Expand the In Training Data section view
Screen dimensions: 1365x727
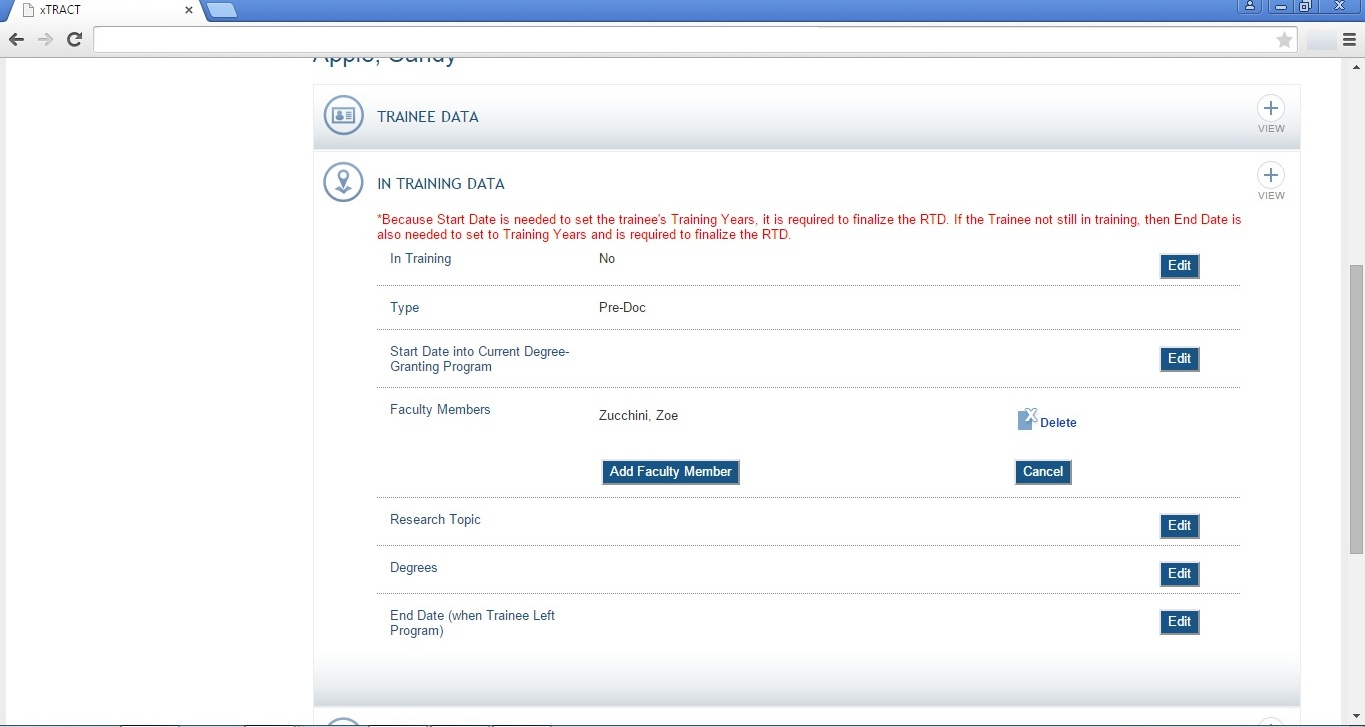tap(1271, 182)
